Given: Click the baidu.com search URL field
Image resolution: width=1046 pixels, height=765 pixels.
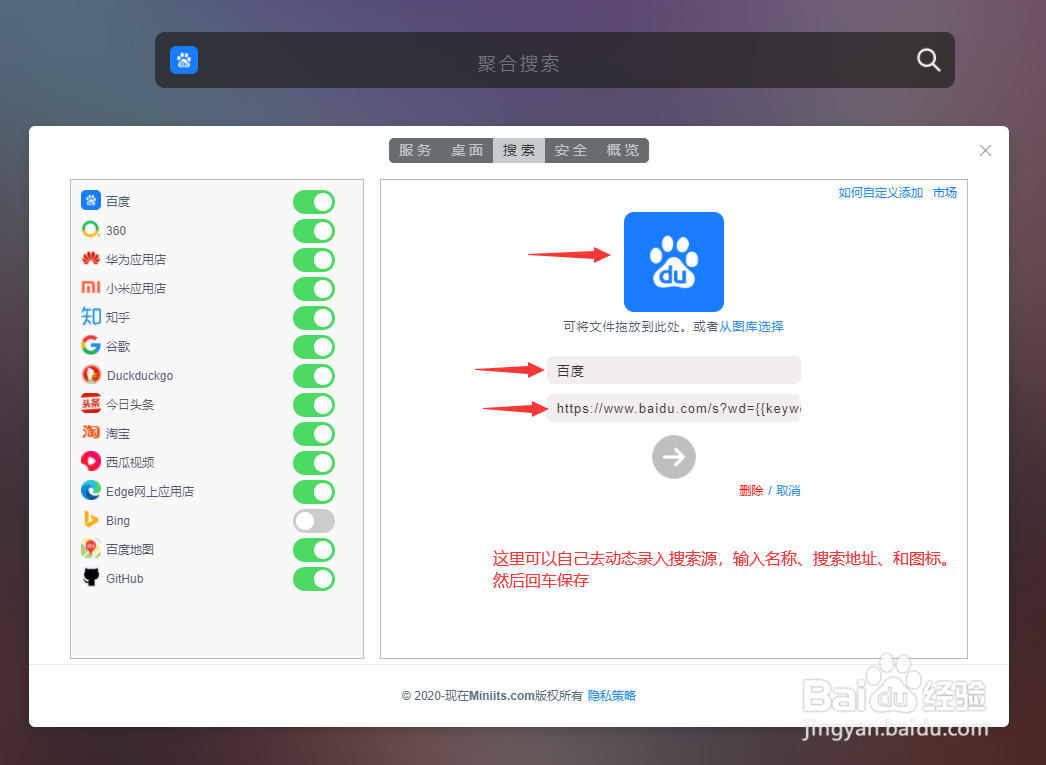Looking at the screenshot, I should [674, 408].
